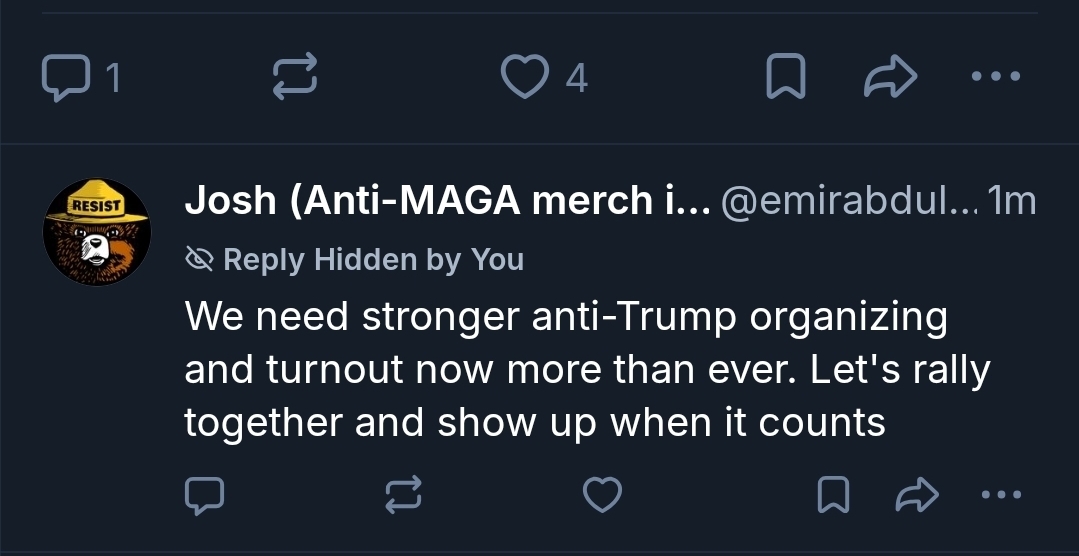The width and height of the screenshot is (1079, 556).
Task: Click the 1m timestamp on Josh's reply
Action: 1012,203
